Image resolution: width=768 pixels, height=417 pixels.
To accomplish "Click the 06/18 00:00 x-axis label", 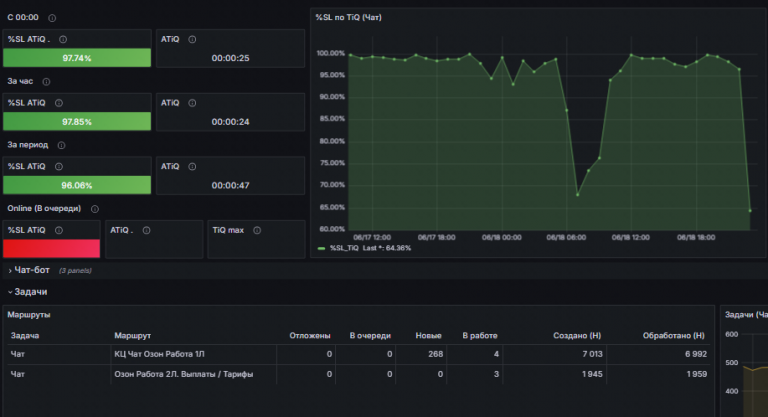I will pyautogui.click(x=502, y=238).
